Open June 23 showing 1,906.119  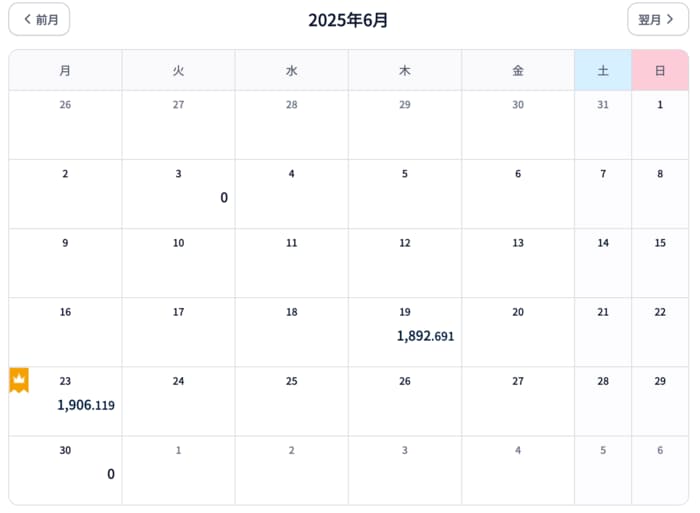pyautogui.click(x=66, y=400)
